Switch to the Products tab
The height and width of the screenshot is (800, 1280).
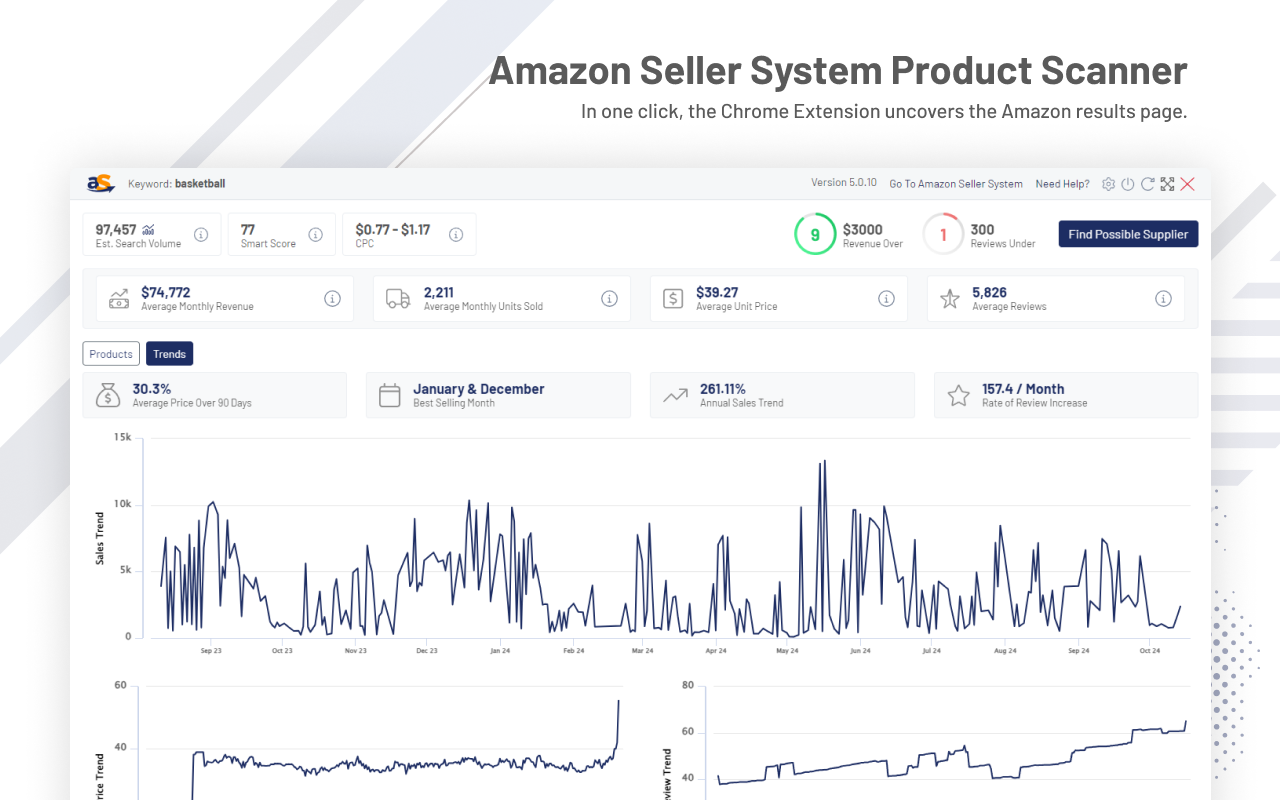tap(110, 353)
